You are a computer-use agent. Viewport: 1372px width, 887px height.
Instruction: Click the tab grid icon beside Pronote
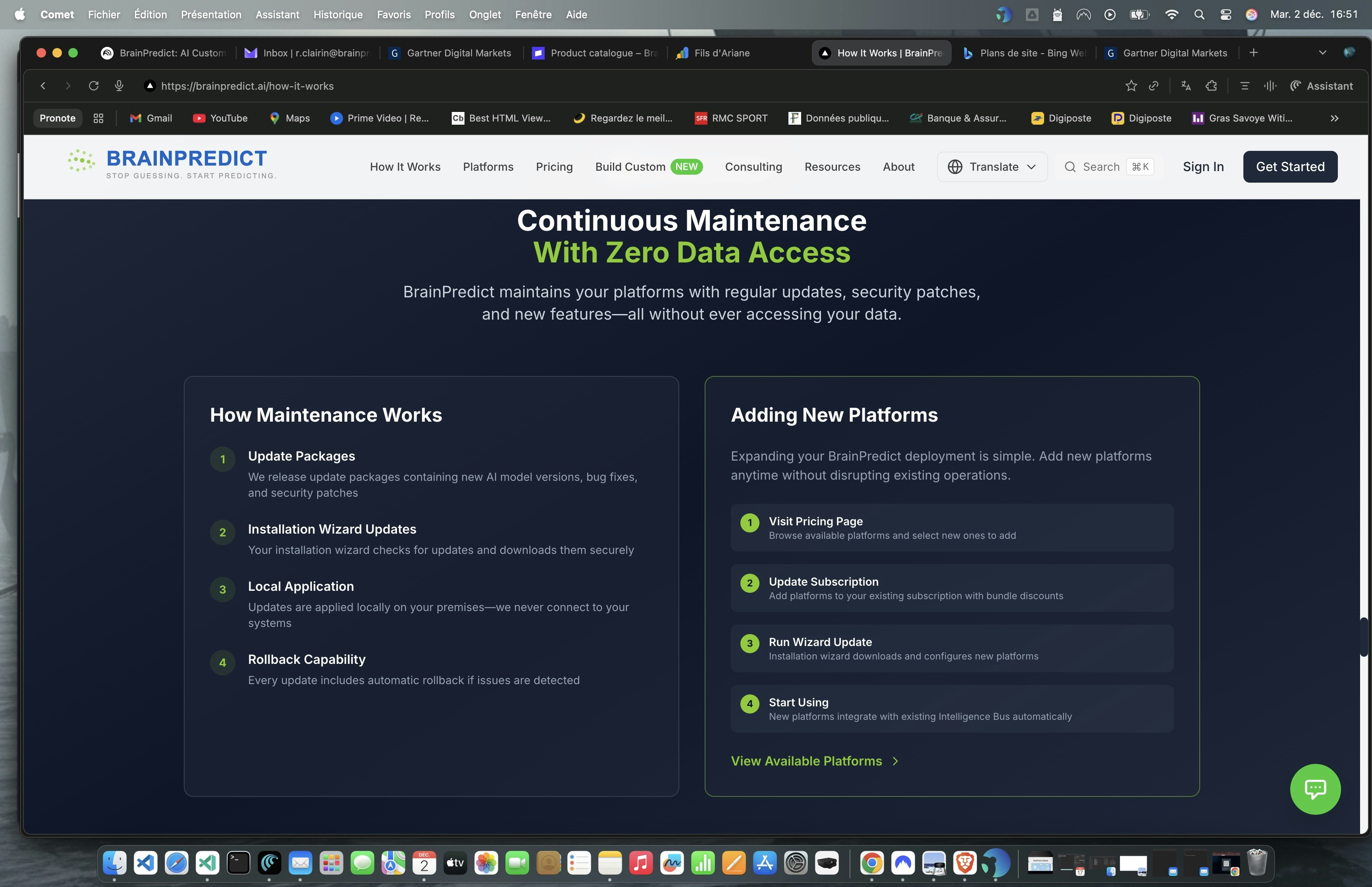[x=98, y=118]
